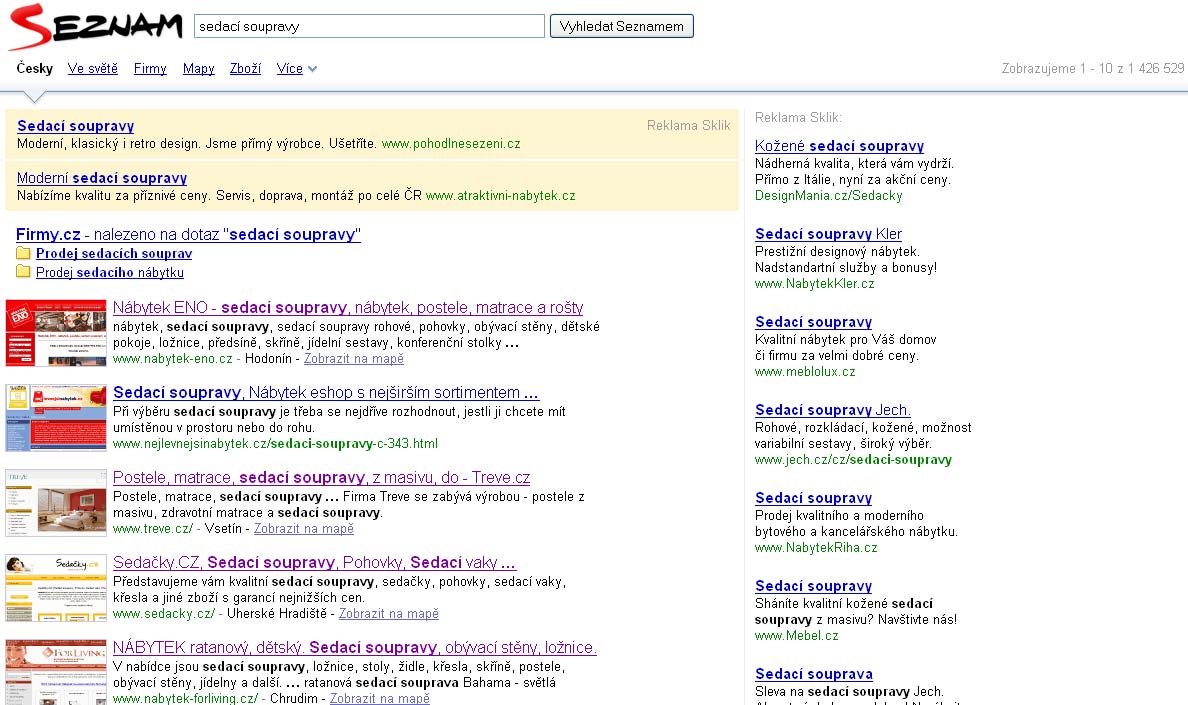This screenshot has height=705, width=1188.
Task: Click the www.sedacky.cz/ URL
Action: (164, 613)
